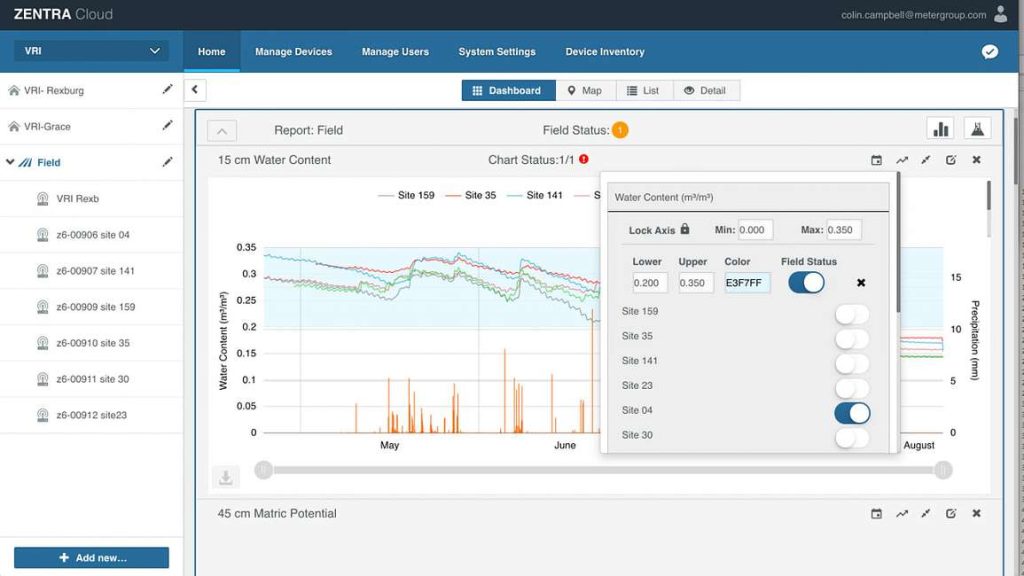Open the bar chart report icon
Screen dimensions: 1024x576
click(x=940, y=129)
